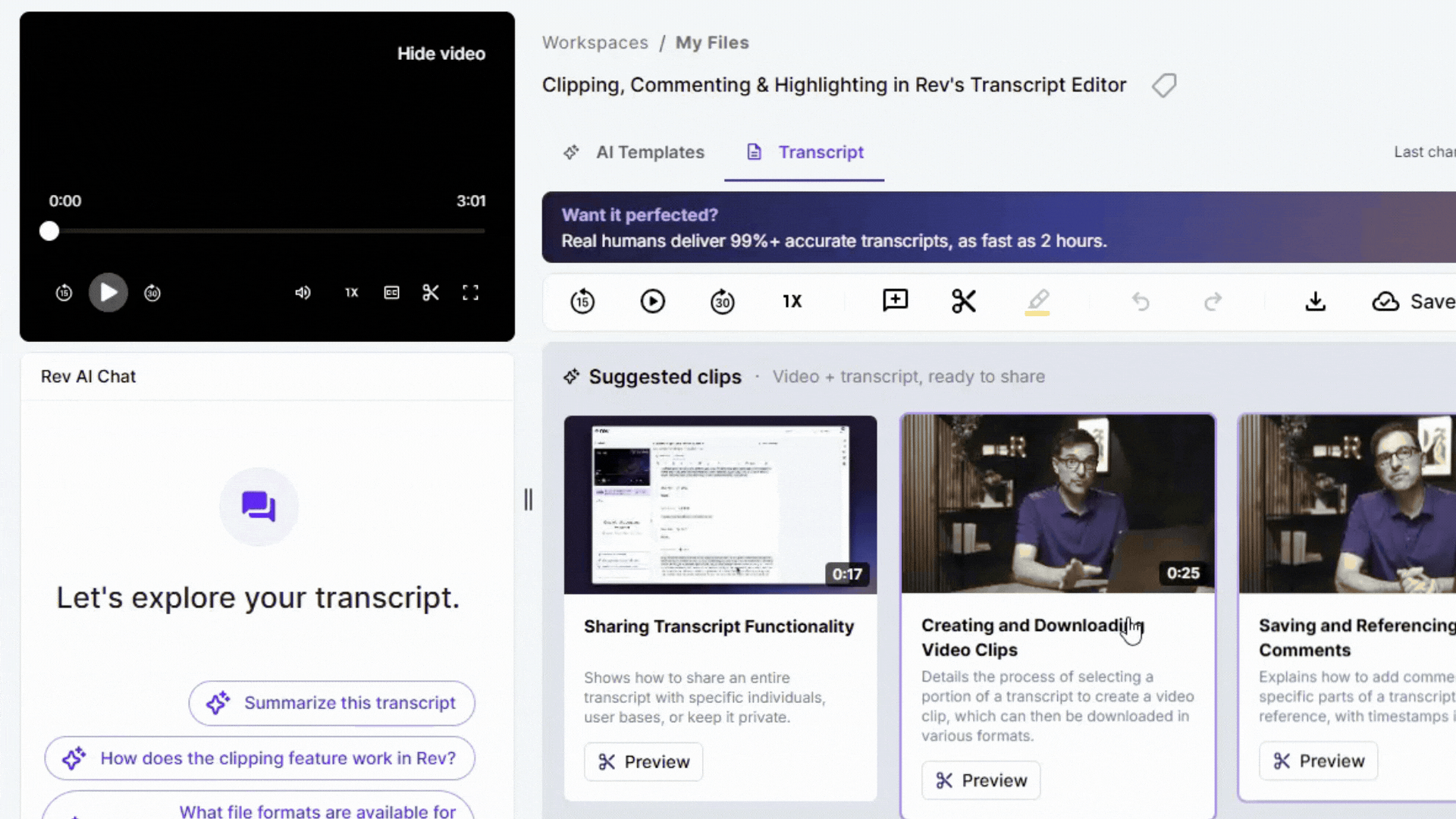Redo the last edit
Viewport: 1456px width, 819px height.
coord(1213,301)
